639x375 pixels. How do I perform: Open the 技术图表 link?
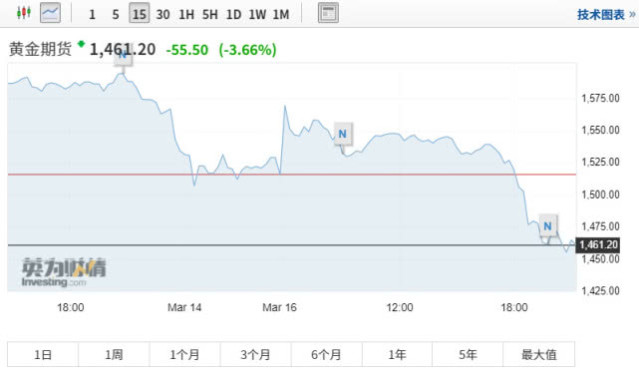point(606,15)
